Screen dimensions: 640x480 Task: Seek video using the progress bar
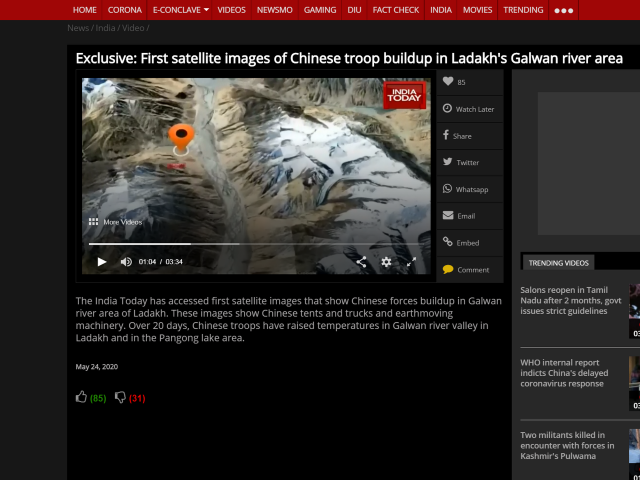tap(256, 244)
